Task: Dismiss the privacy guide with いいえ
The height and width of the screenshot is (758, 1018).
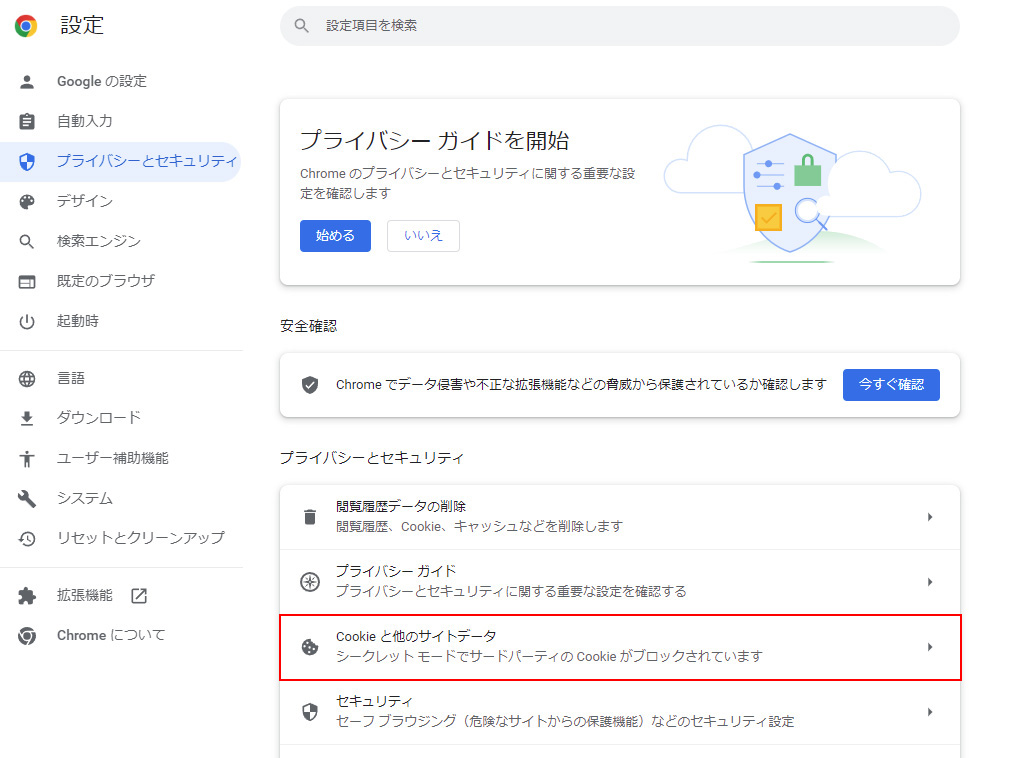Action: (x=423, y=236)
